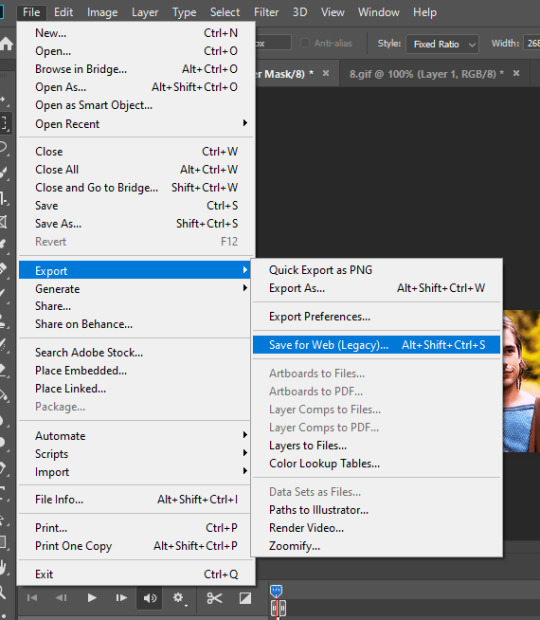540x620 pixels.
Task: Open the Window menu
Action: pos(378,12)
